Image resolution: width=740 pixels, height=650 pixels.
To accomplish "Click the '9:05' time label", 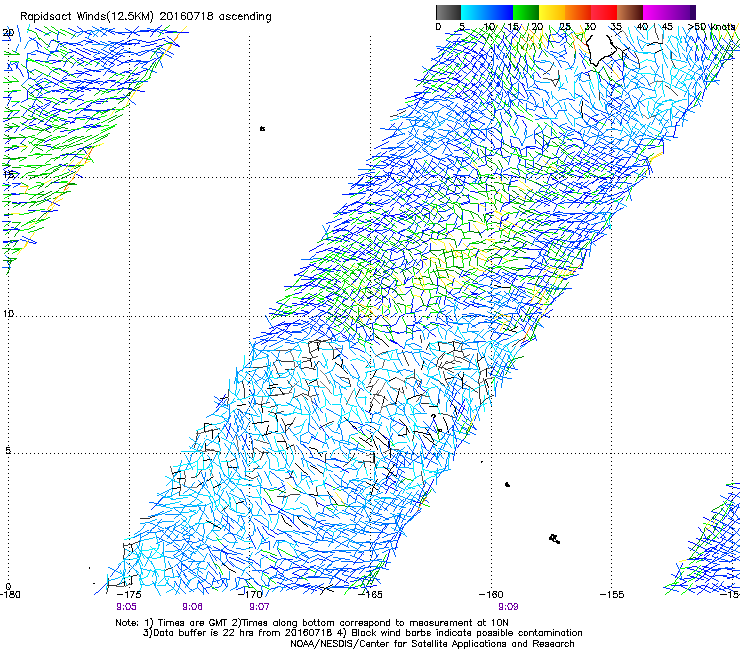I will coord(126,607).
